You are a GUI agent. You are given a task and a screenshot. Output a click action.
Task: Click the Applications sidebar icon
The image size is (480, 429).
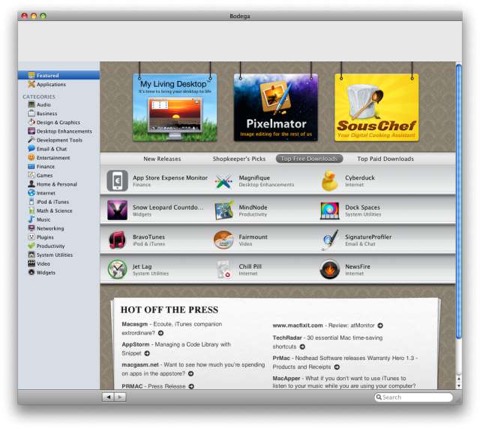tap(31, 84)
